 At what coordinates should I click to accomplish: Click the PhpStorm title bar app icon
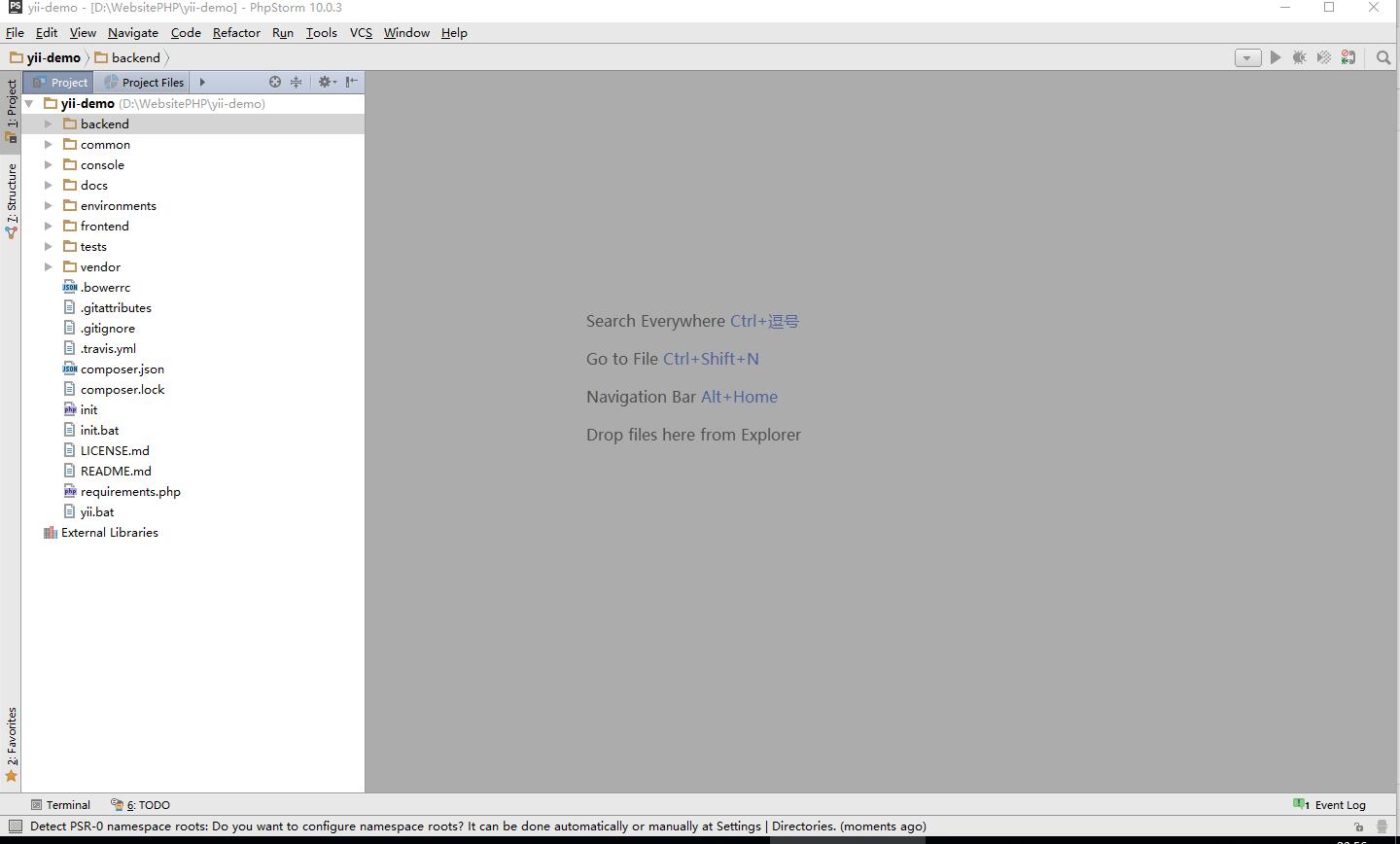pos(15,7)
